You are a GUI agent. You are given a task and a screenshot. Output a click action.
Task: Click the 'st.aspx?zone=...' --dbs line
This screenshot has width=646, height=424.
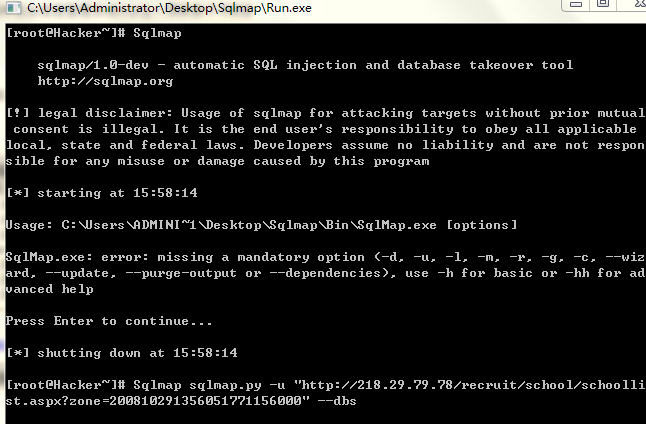click(x=181, y=401)
